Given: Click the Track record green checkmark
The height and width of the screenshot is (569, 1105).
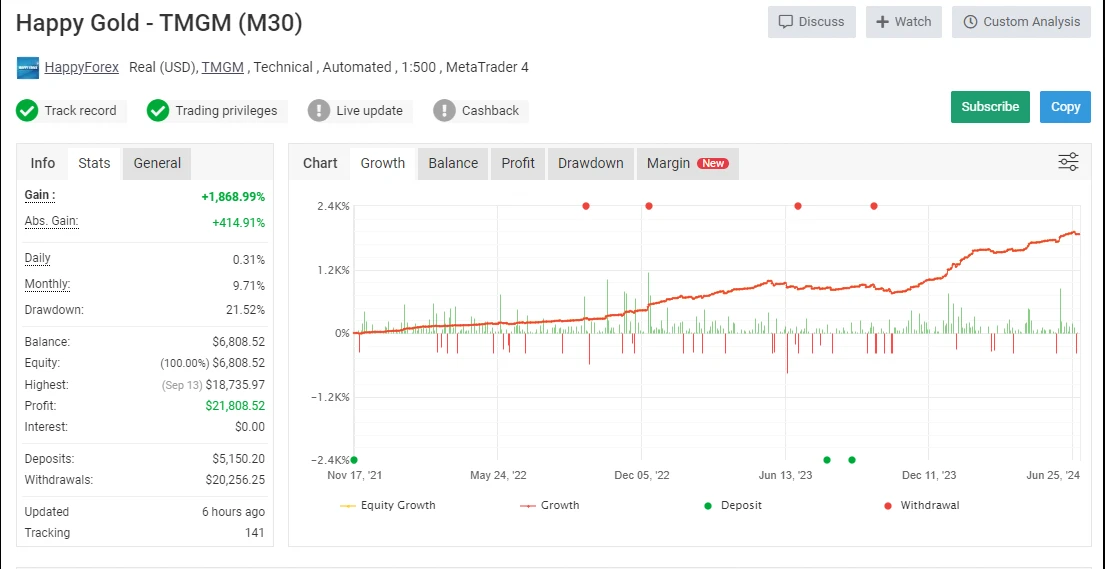Looking at the screenshot, I should [27, 111].
